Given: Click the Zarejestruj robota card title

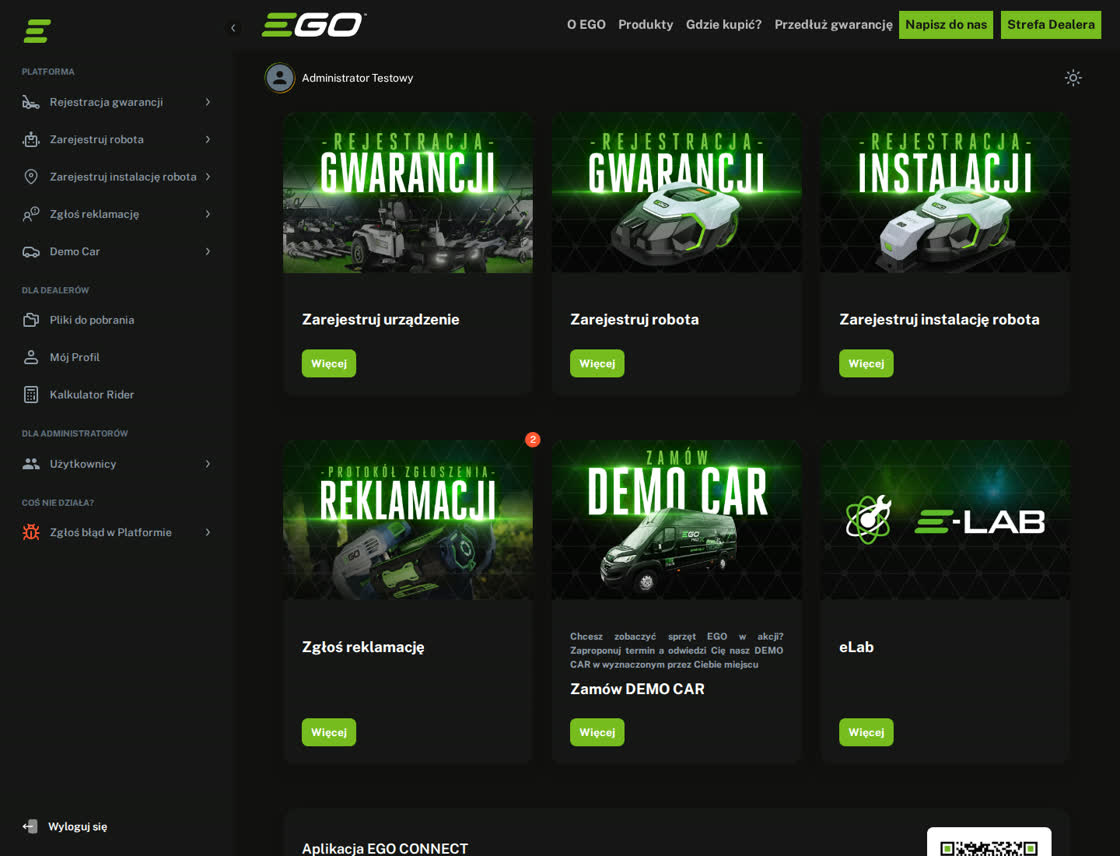Looking at the screenshot, I should point(634,319).
